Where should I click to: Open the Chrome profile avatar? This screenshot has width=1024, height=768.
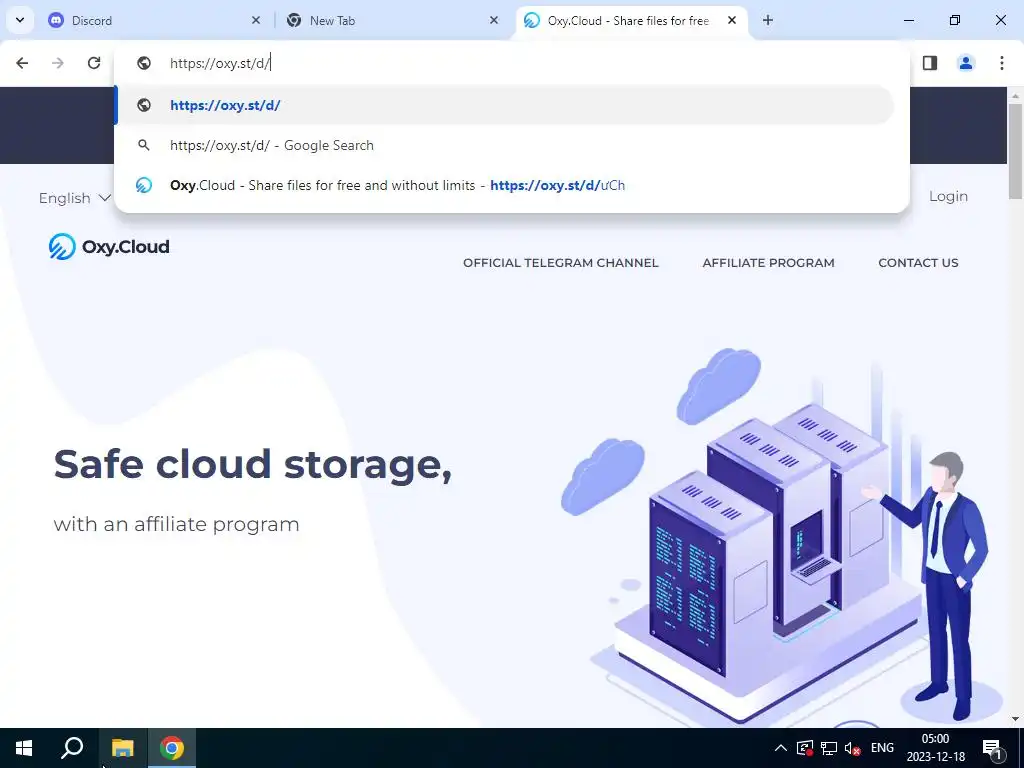966,63
